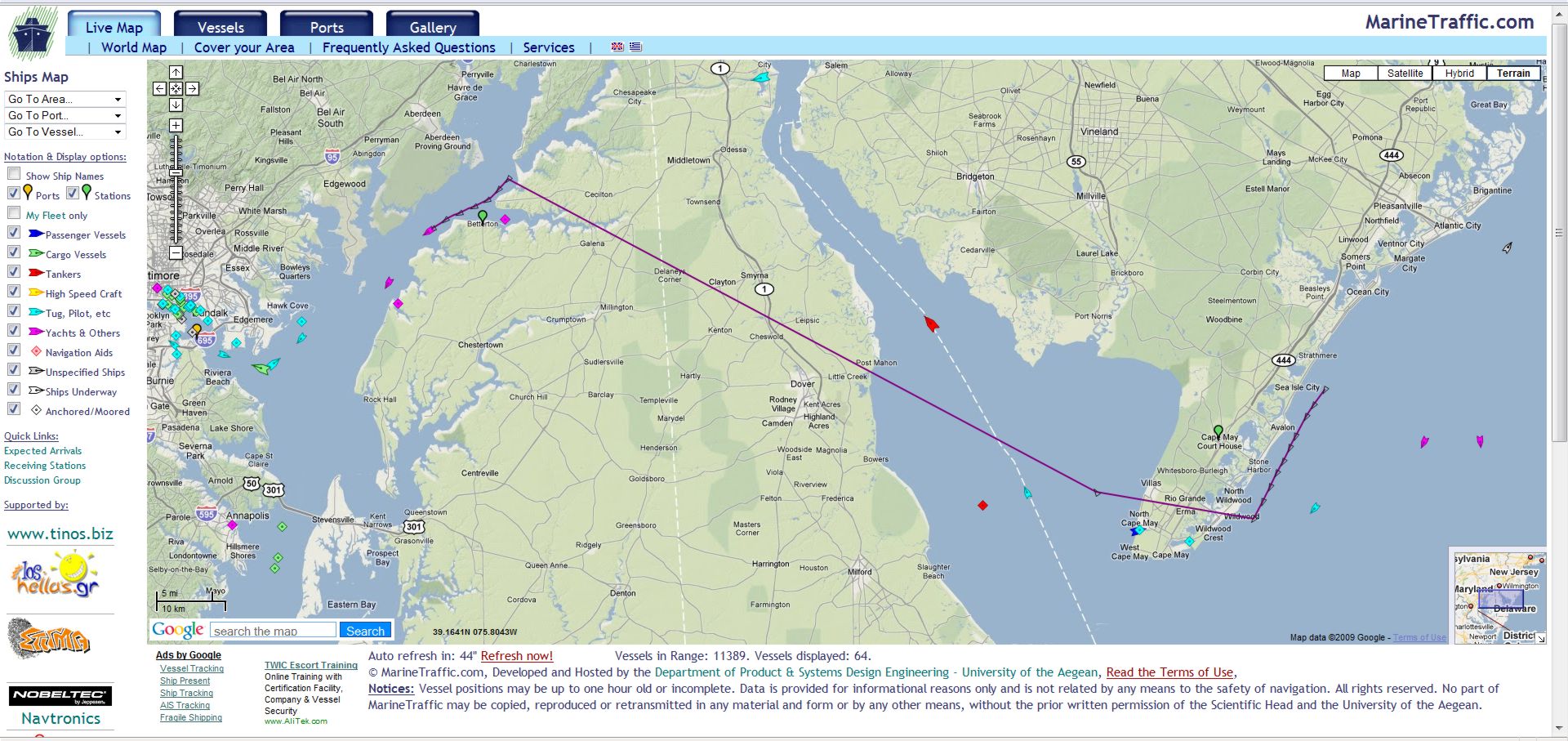Open the Go To Vessel dropdown
1568x741 pixels.
coord(65,132)
